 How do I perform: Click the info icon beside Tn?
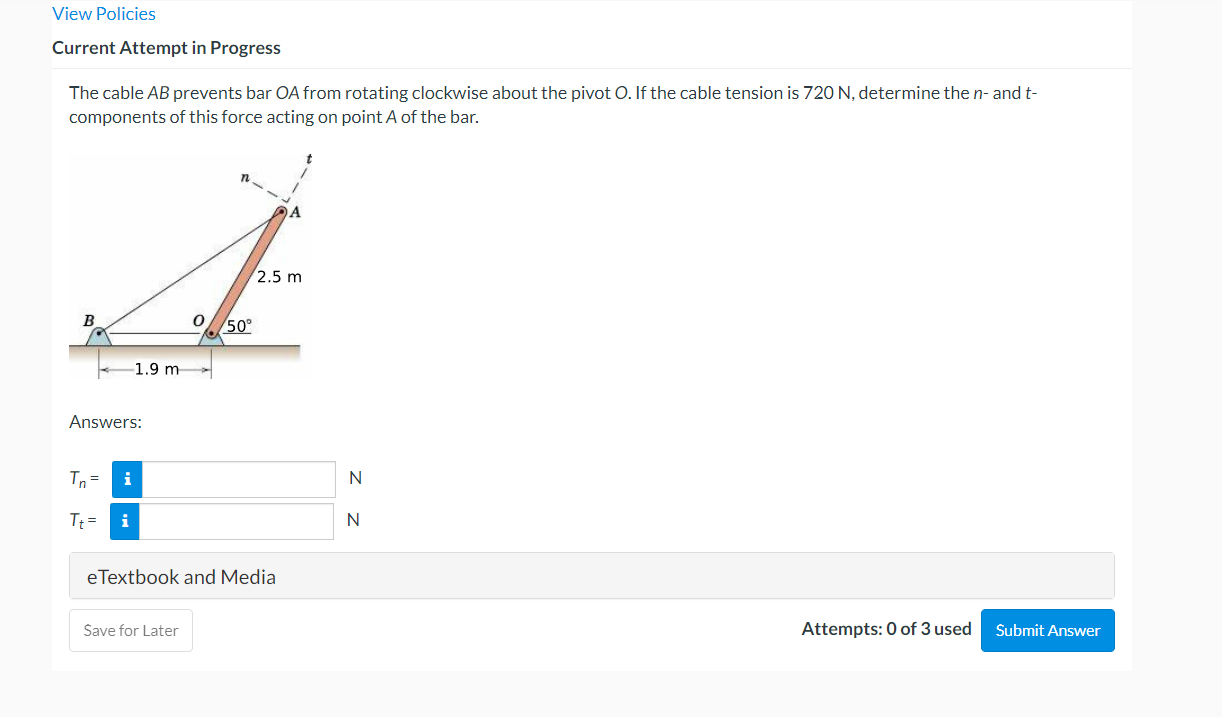(x=126, y=479)
